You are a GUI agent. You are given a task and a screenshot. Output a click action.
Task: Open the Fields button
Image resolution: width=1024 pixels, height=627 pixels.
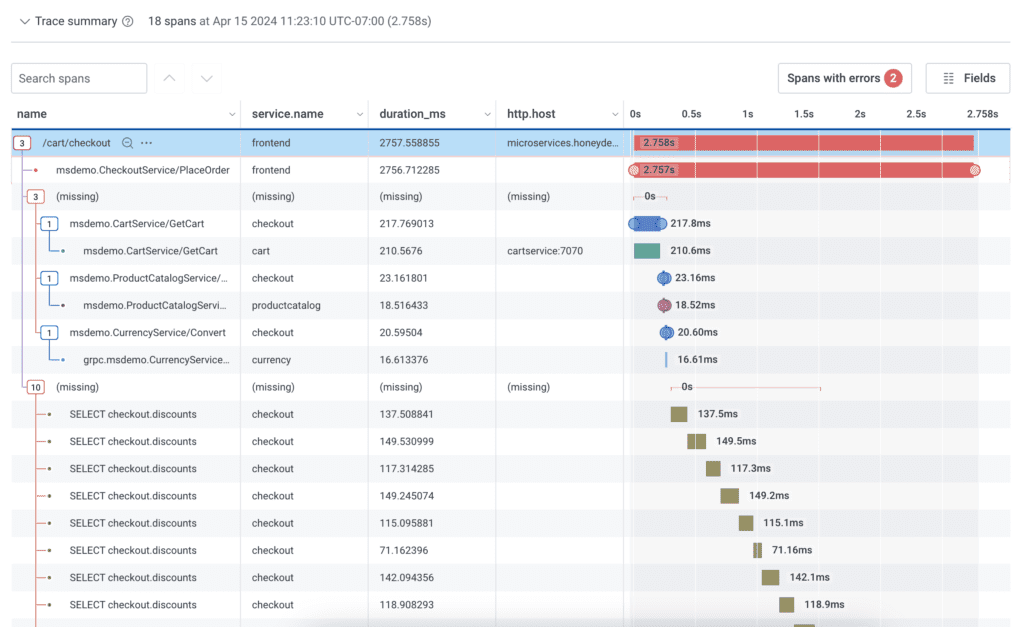(968, 78)
